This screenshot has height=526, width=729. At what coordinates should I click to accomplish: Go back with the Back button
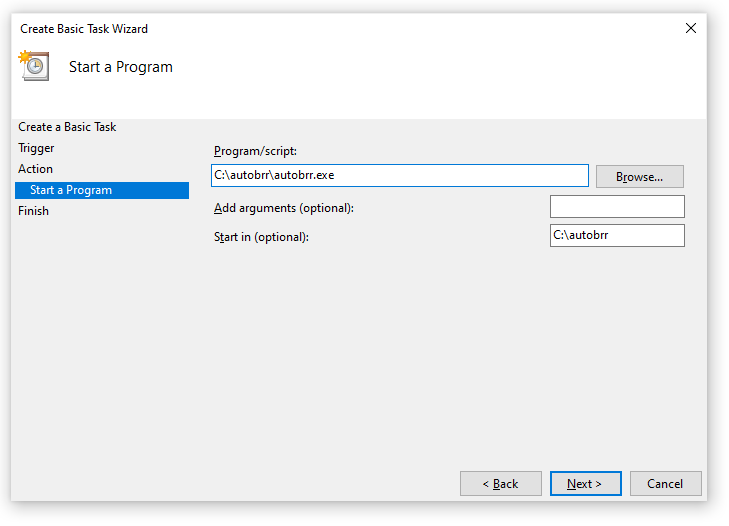click(x=501, y=484)
